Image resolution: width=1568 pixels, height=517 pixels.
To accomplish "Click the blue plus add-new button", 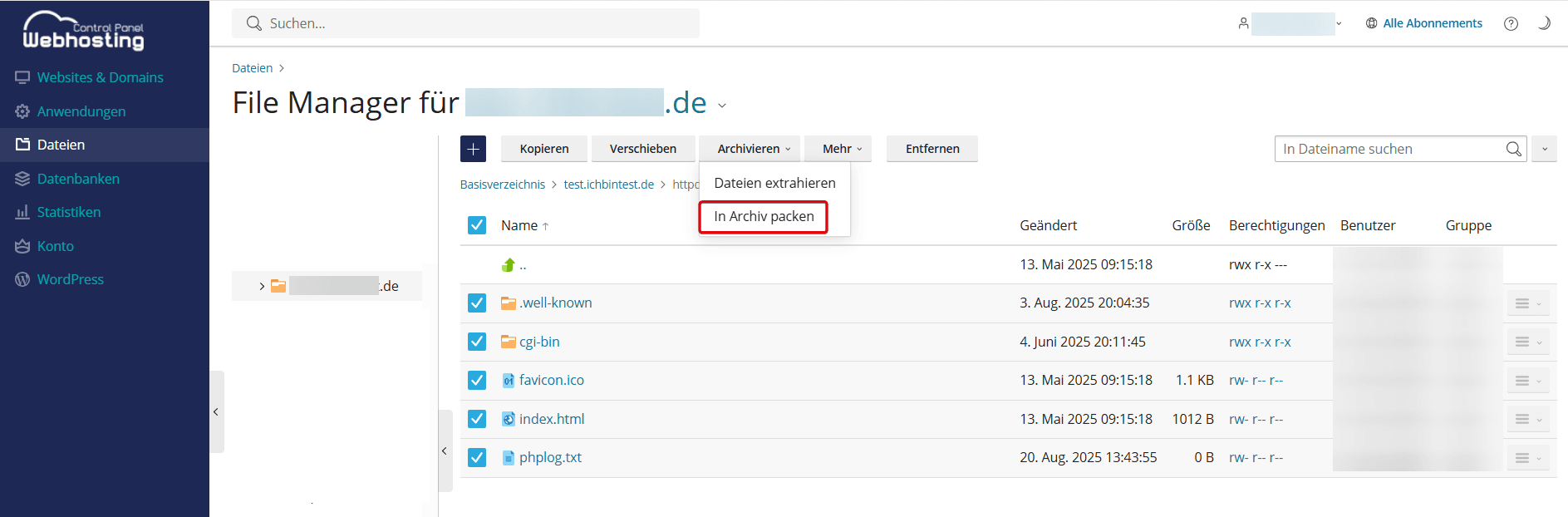I will point(473,149).
